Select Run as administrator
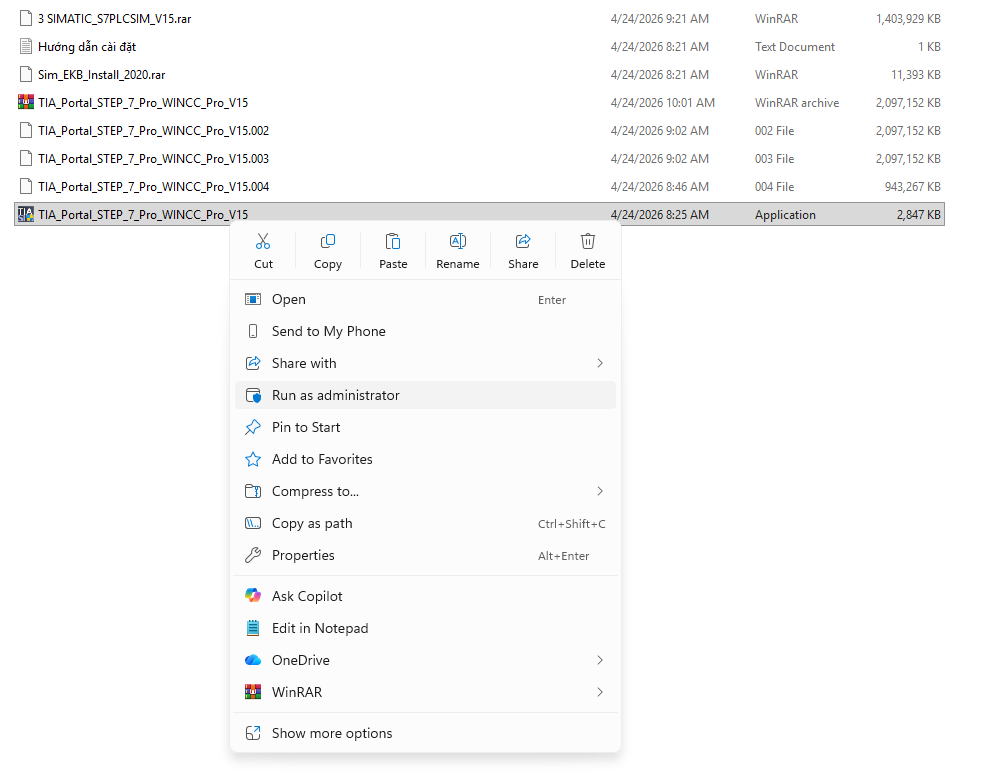995x777 pixels. (x=335, y=395)
